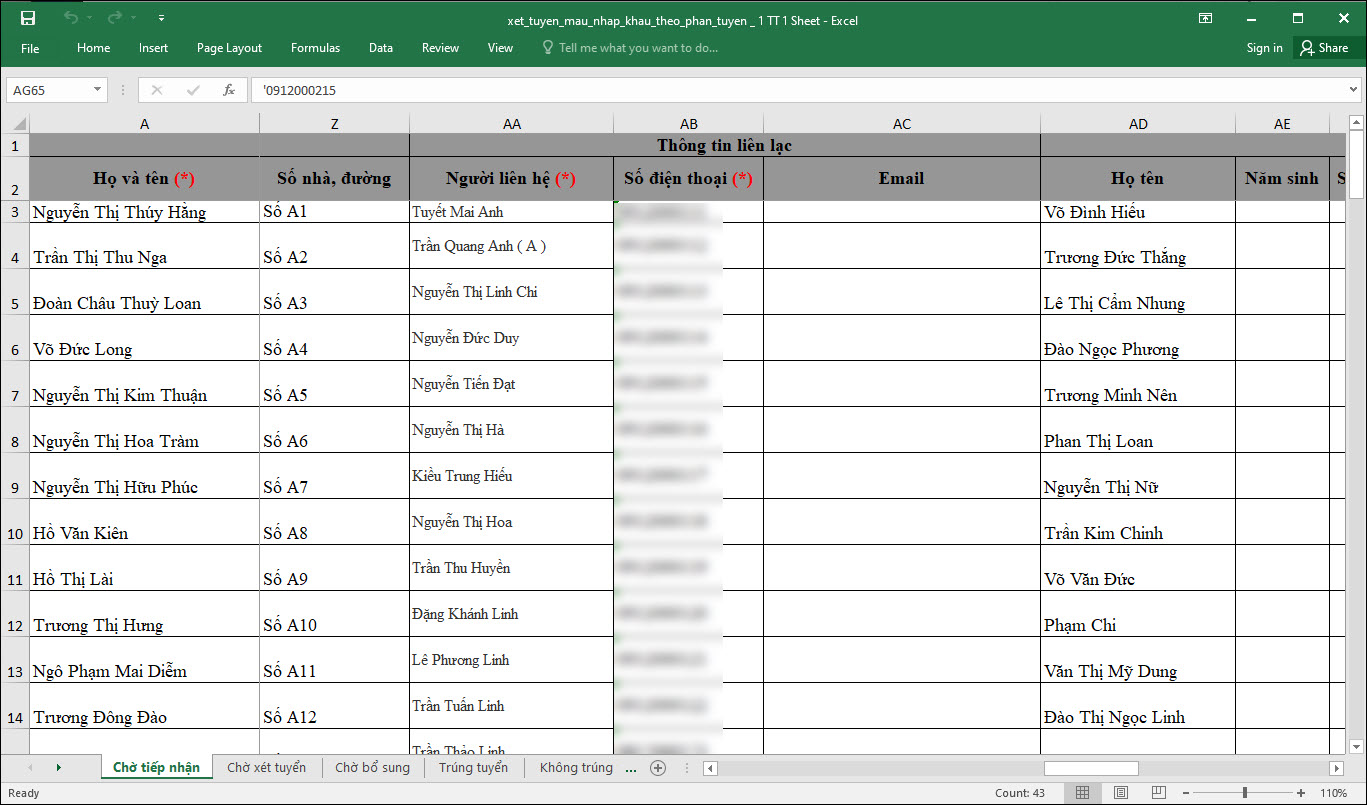The width and height of the screenshot is (1367, 805).
Task: Click the Name Box showing AG65
Action: point(49,90)
